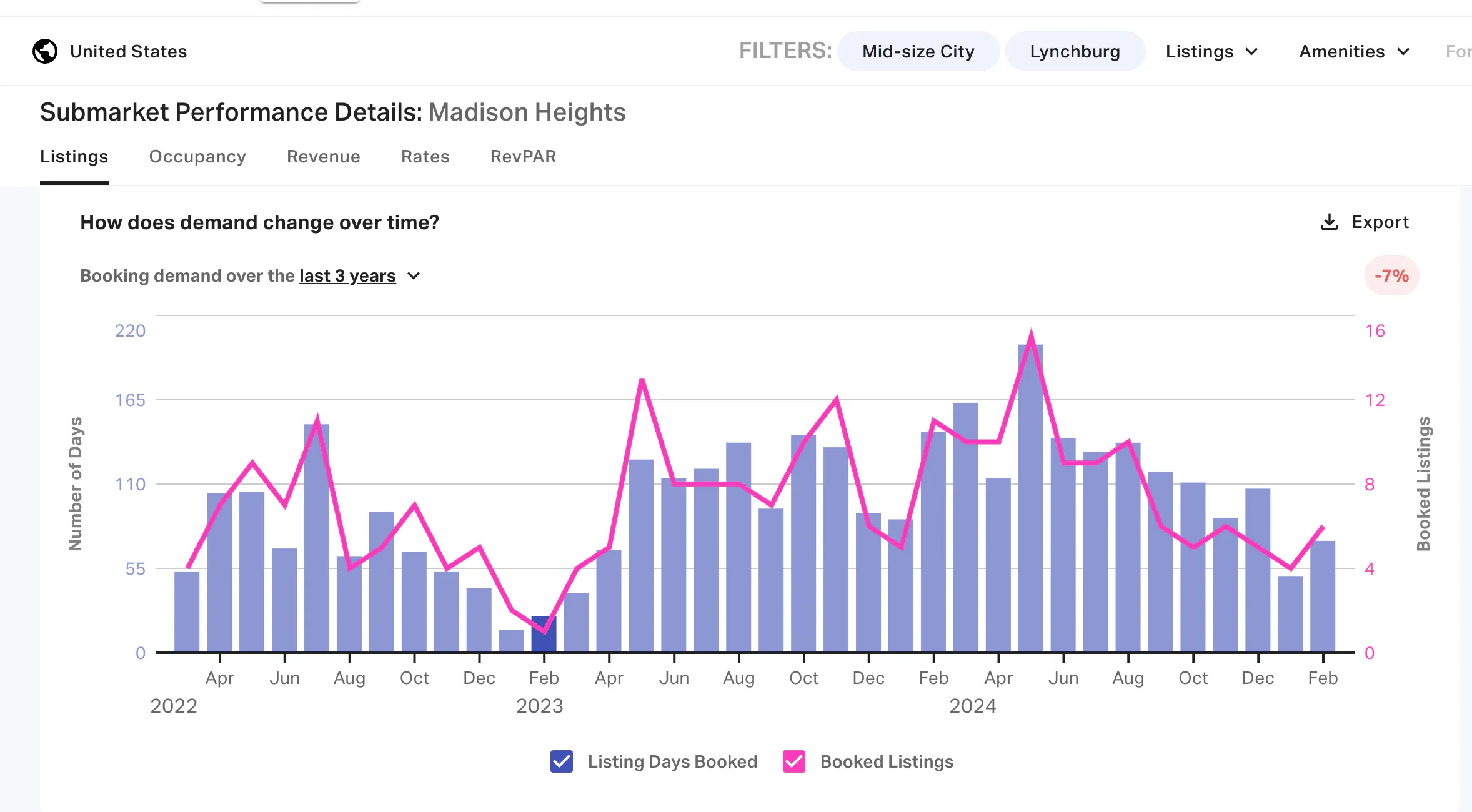1472x812 pixels.
Task: Click the Listing Days Booked legend label
Action: (x=672, y=761)
